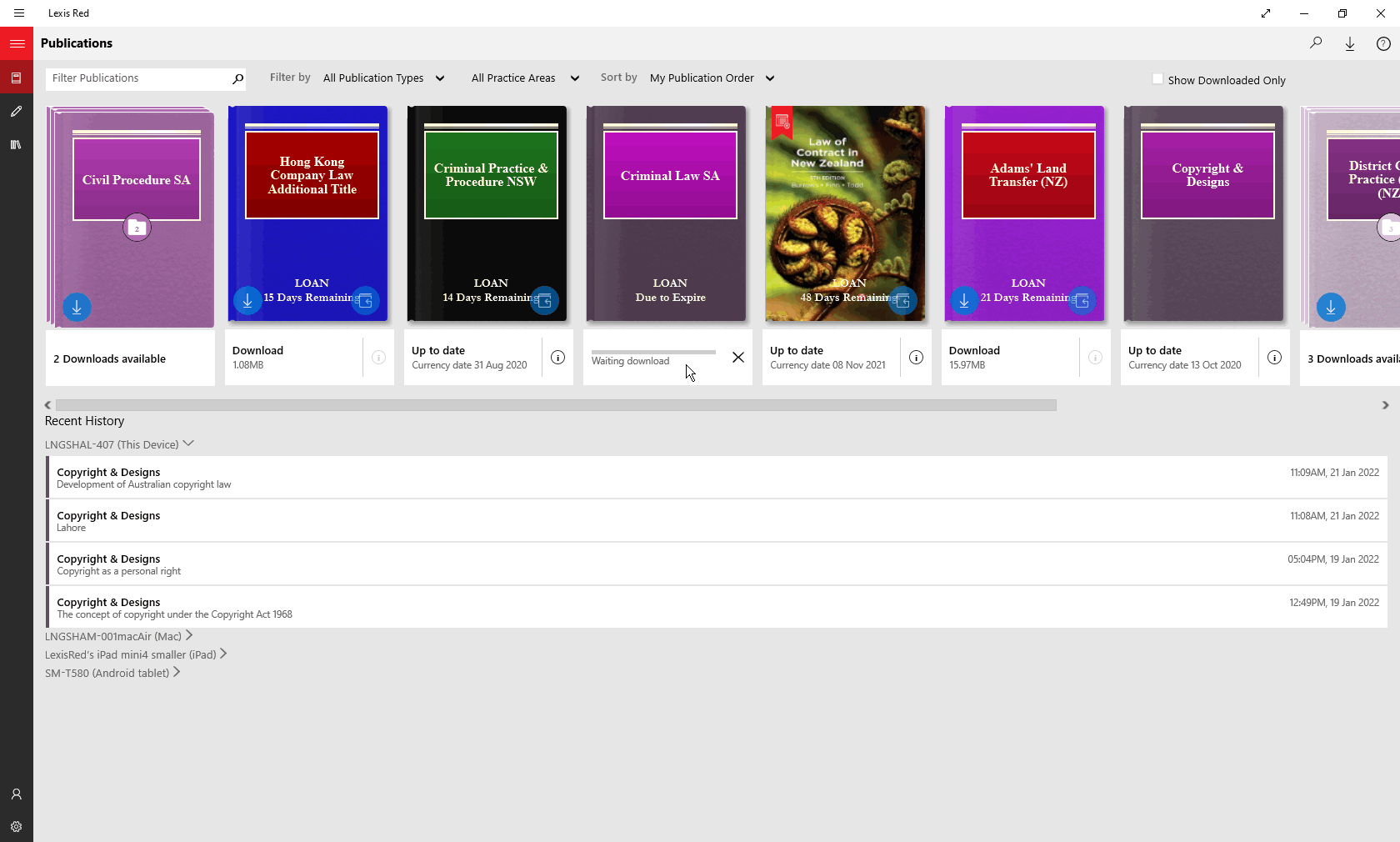Click the loan icon on Hong Kong Company Law
This screenshot has width=1400, height=842.
(364, 301)
